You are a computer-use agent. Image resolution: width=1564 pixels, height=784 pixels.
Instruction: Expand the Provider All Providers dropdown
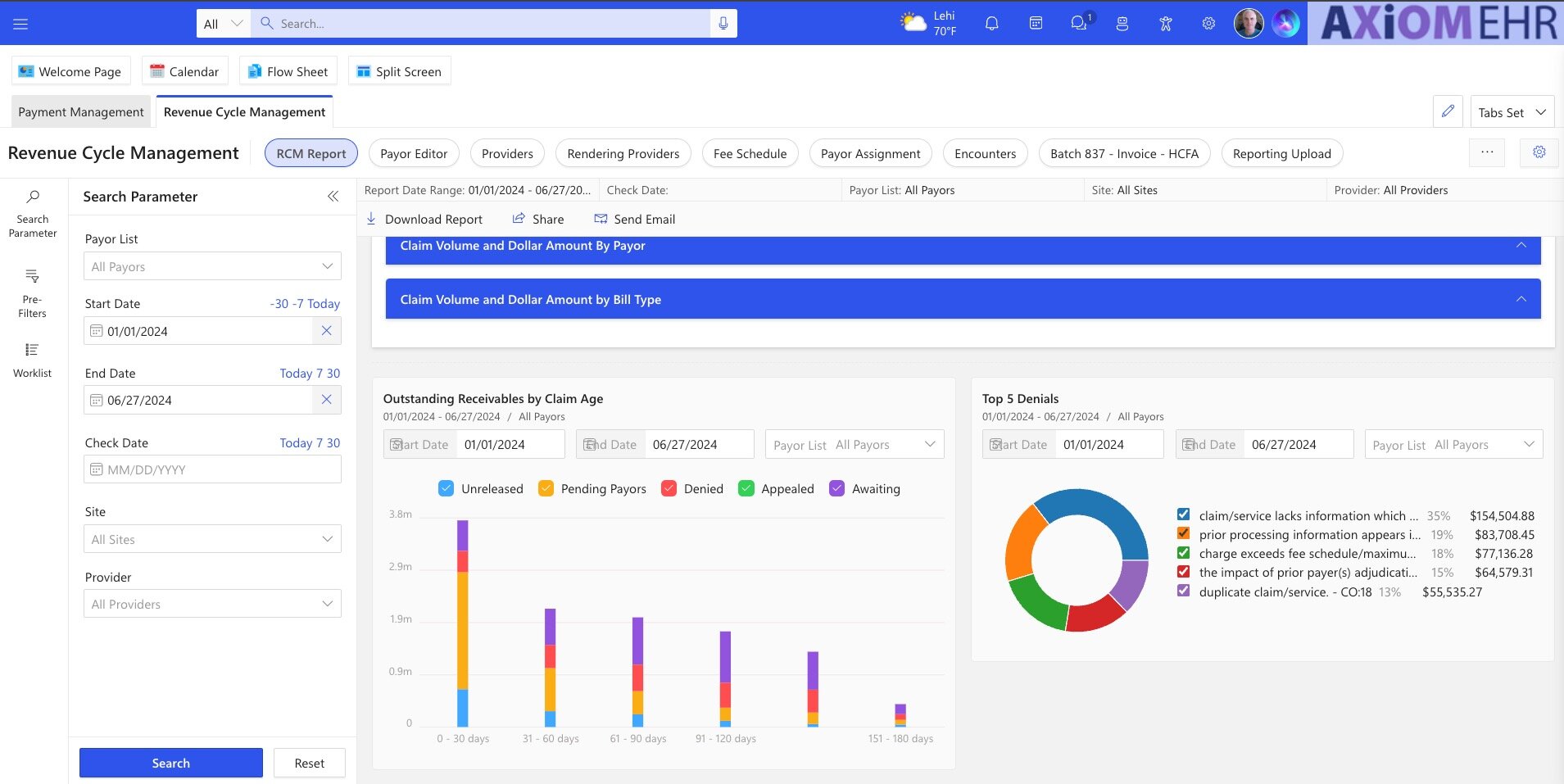coord(212,605)
